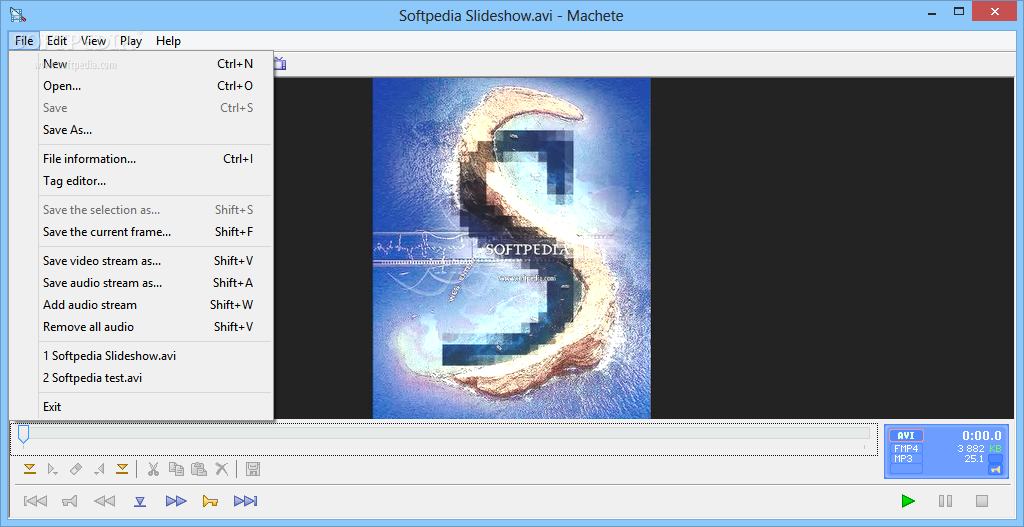Viewport: 1024px width, 527px height.
Task: Open File information... dialog
Action: [155, 159]
